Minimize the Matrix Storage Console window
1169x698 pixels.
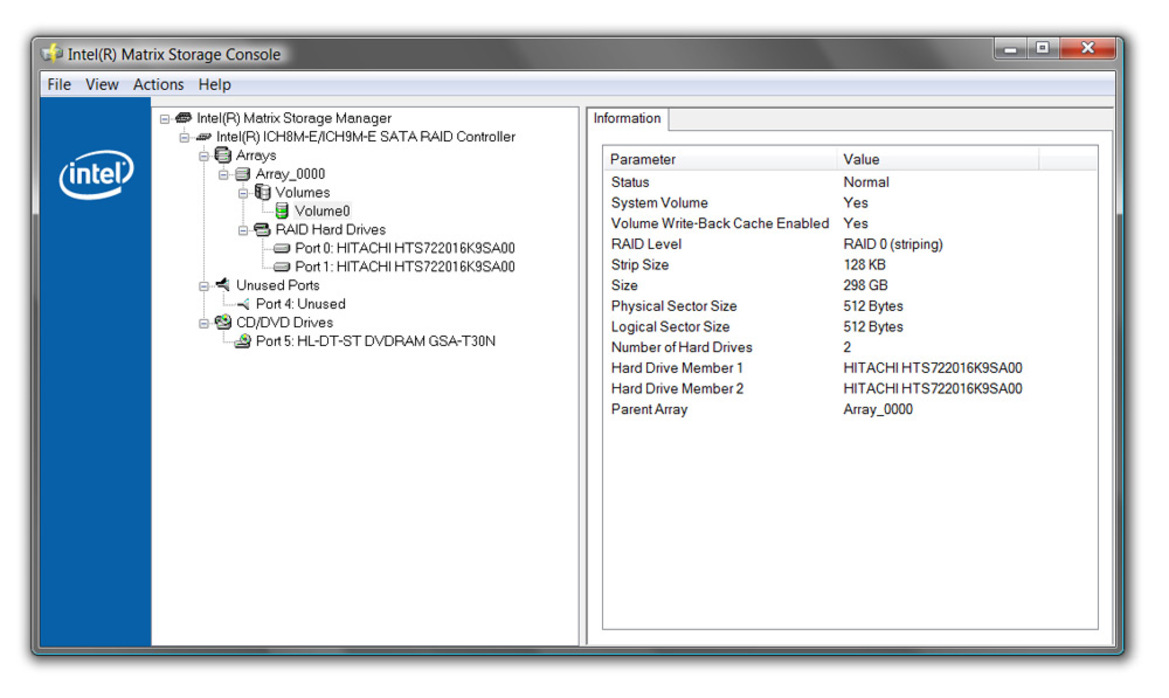[x=1010, y=48]
